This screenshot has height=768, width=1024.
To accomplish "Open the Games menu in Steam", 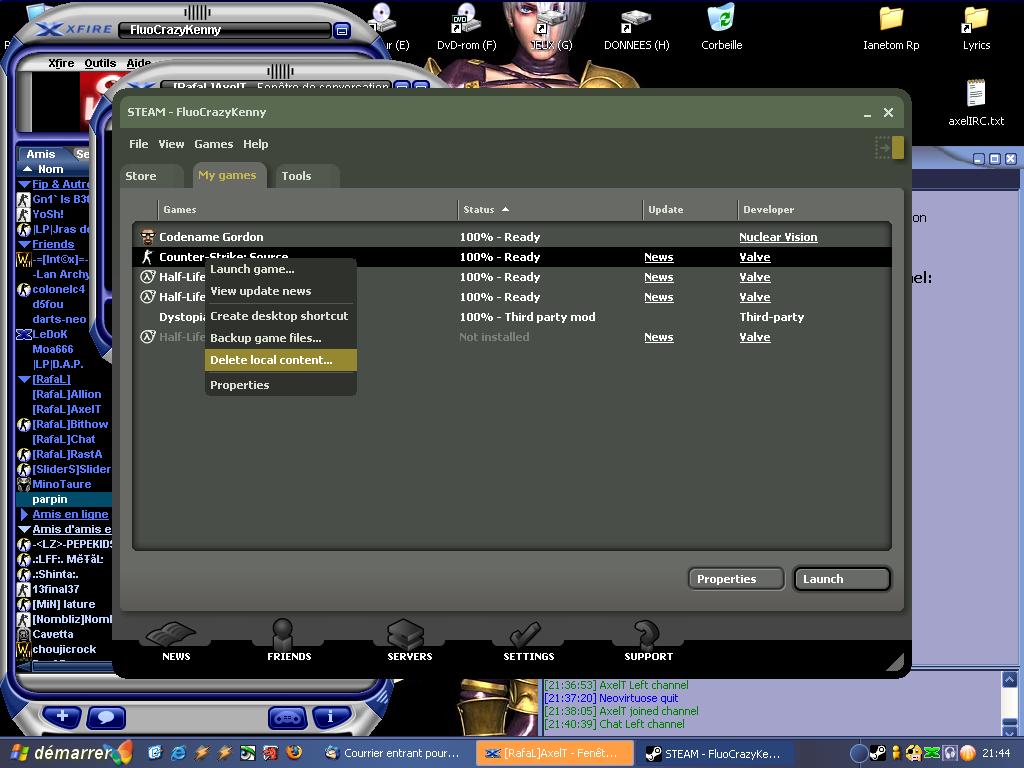I will pos(214,144).
